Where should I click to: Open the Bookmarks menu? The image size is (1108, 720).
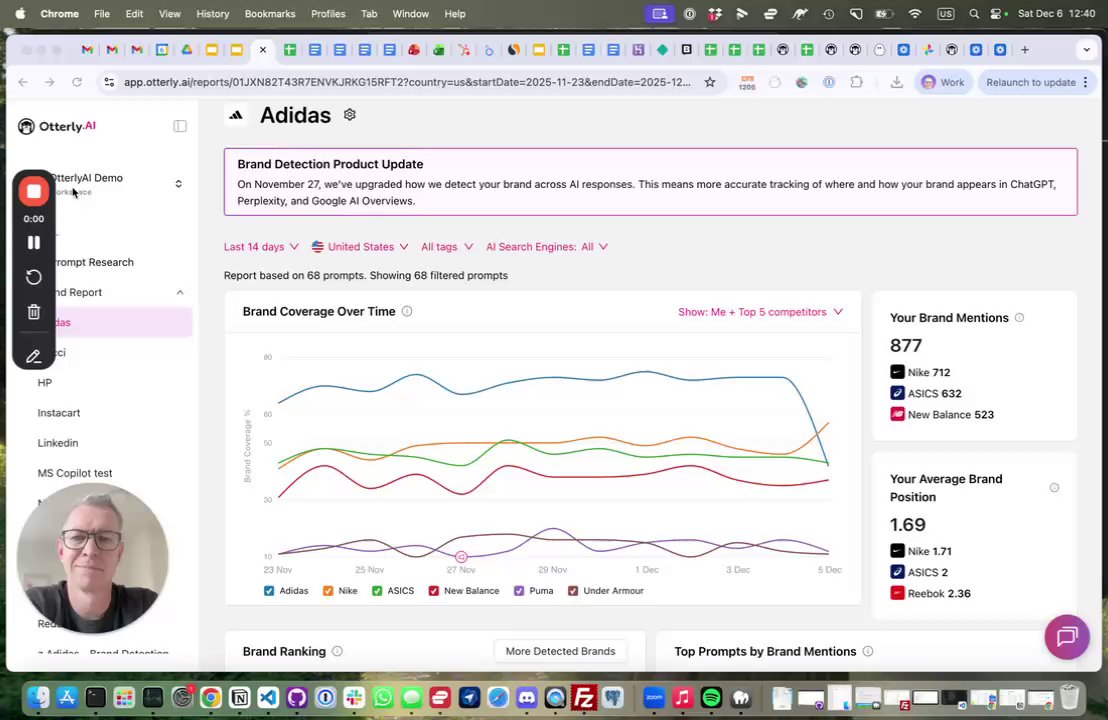270,13
